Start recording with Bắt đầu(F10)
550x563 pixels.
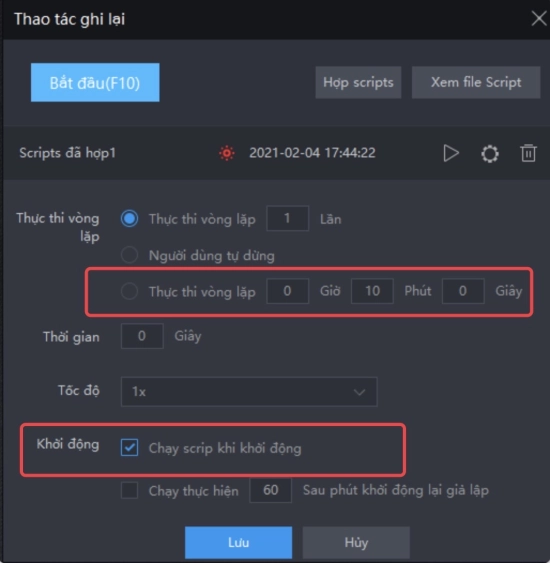[x=95, y=83]
